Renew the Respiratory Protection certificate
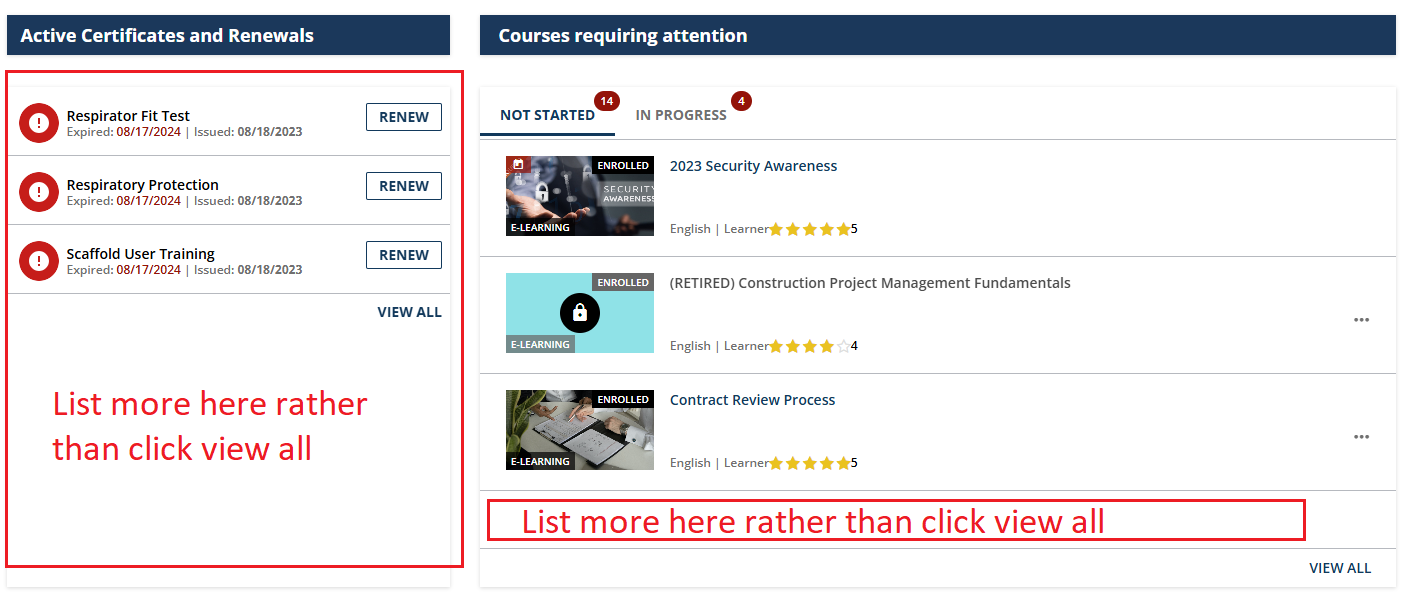The width and height of the screenshot is (1401, 600). point(404,186)
